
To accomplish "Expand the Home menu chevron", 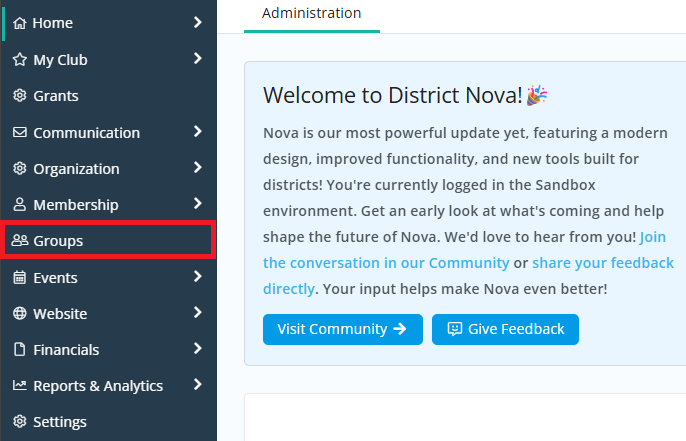I will tap(198, 22).
